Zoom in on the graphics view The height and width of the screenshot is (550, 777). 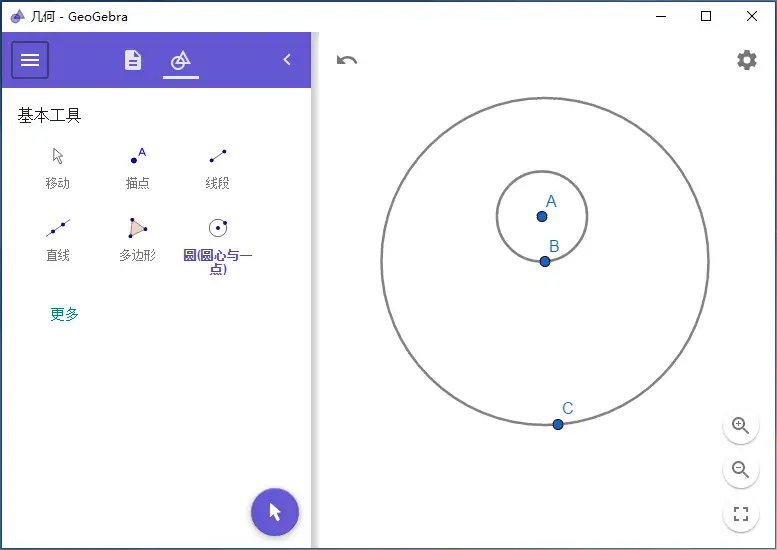(741, 426)
